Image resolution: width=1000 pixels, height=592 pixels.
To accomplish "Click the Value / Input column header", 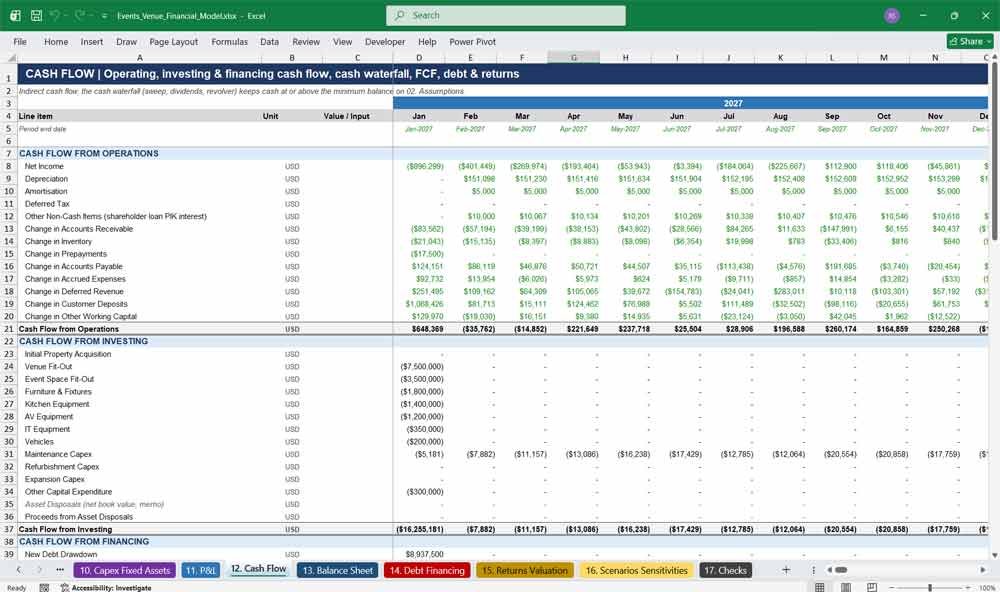I will click(x=346, y=116).
